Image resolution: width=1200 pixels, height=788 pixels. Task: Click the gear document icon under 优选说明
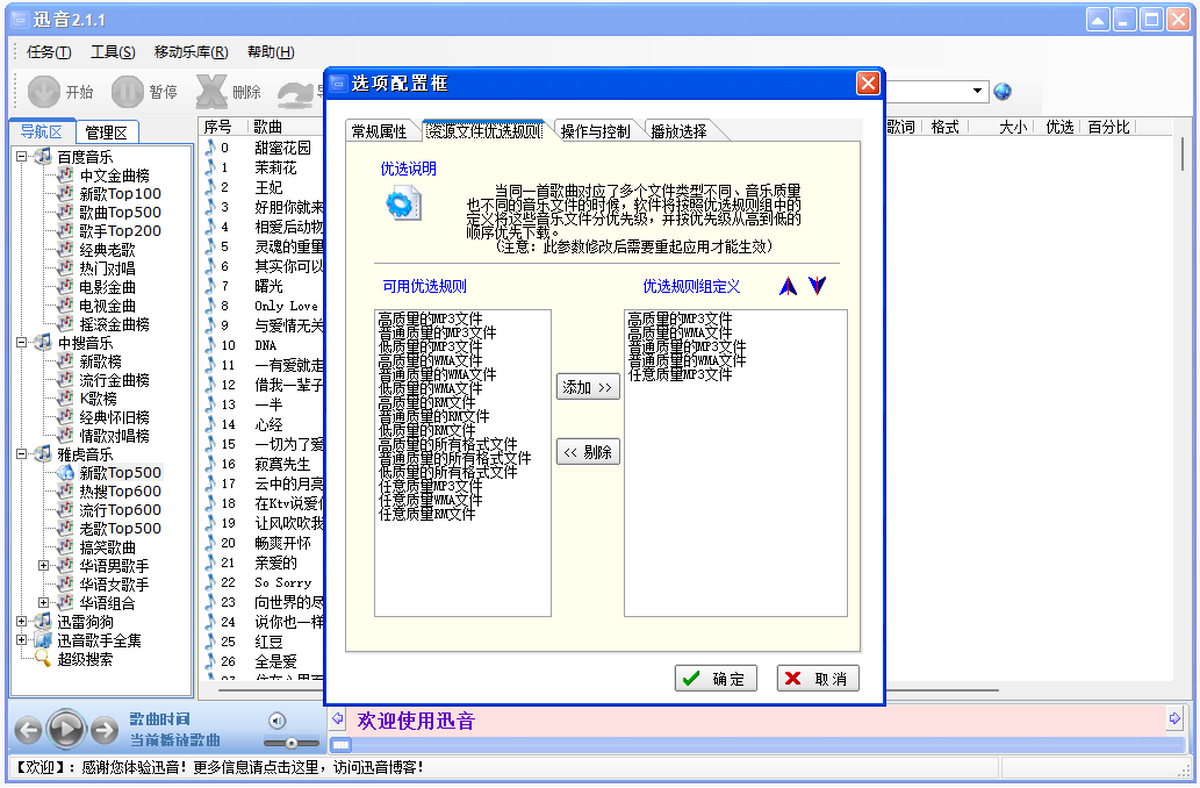pyautogui.click(x=404, y=204)
